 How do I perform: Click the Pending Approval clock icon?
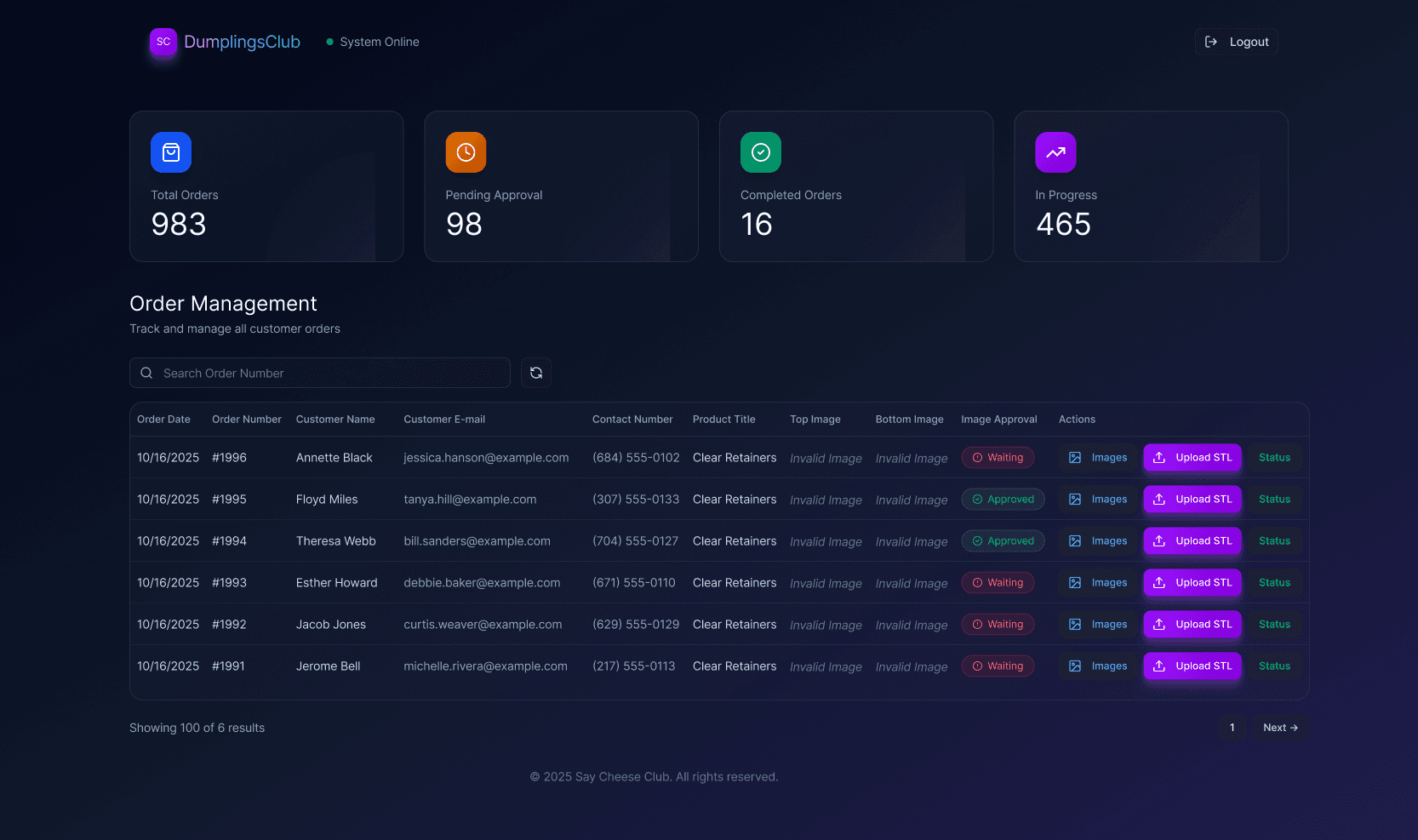tap(466, 152)
